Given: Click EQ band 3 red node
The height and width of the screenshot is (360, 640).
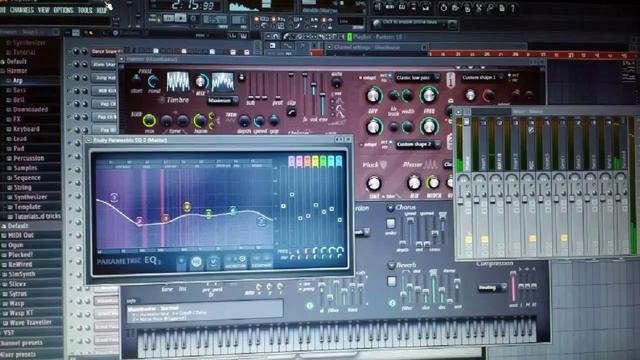Looking at the screenshot, I should [x=166, y=218].
